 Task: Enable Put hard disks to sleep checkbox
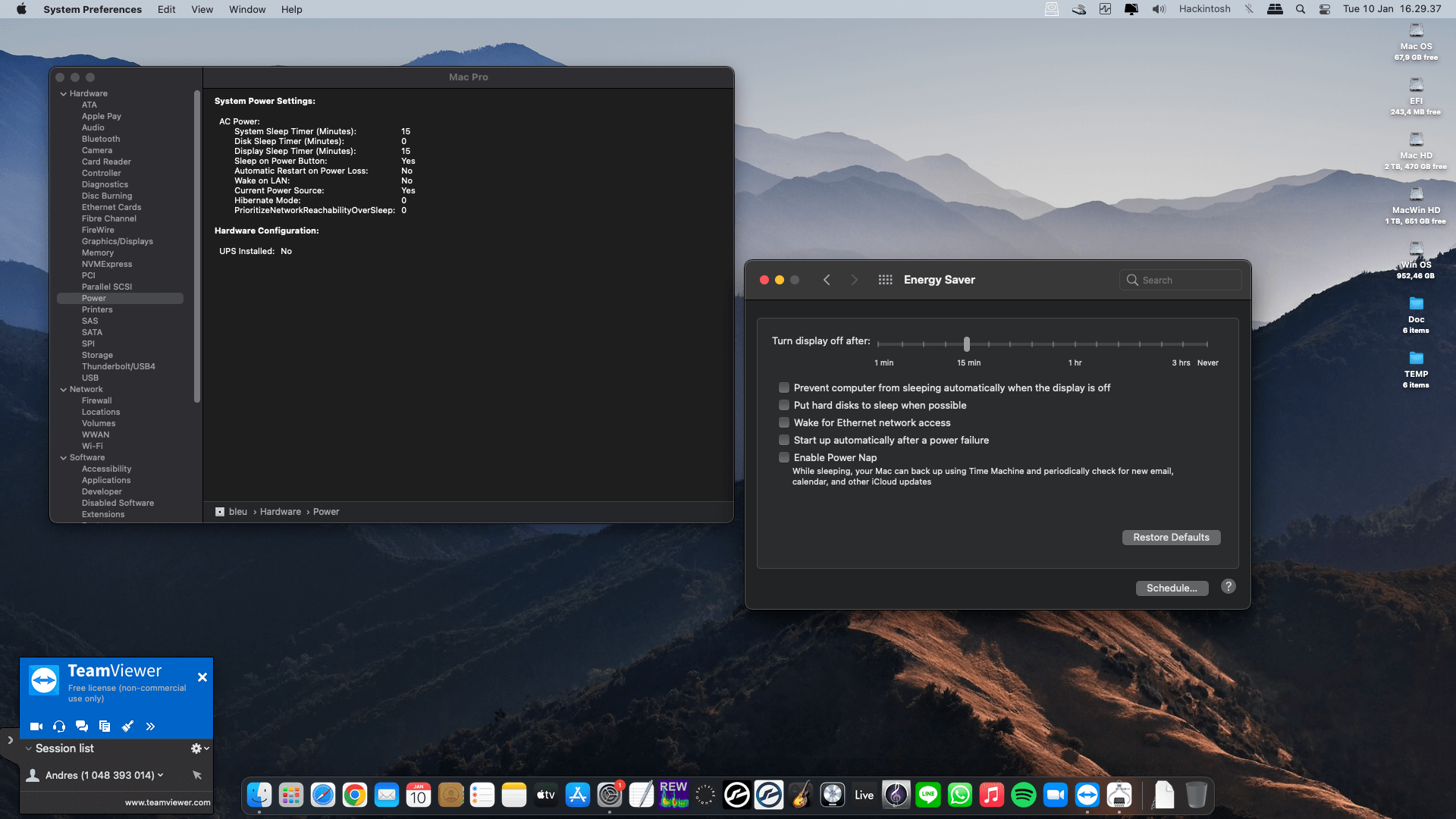point(784,405)
